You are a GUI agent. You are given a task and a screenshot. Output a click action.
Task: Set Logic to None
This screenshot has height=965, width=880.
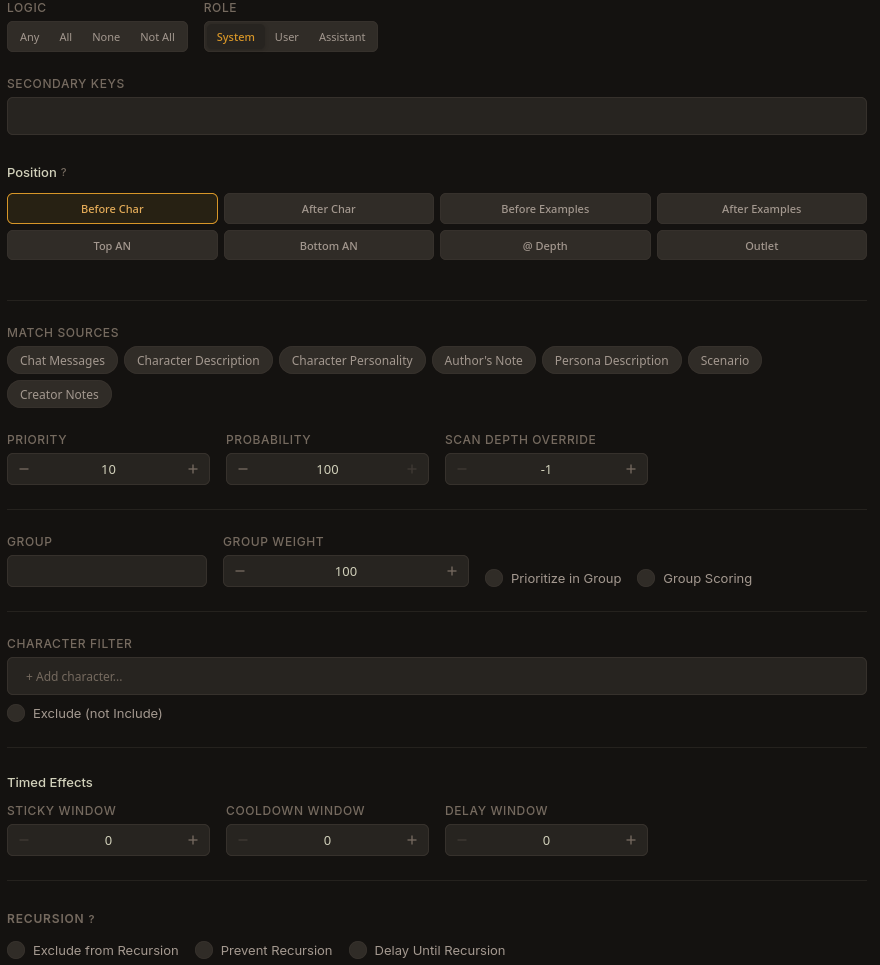[106, 37]
